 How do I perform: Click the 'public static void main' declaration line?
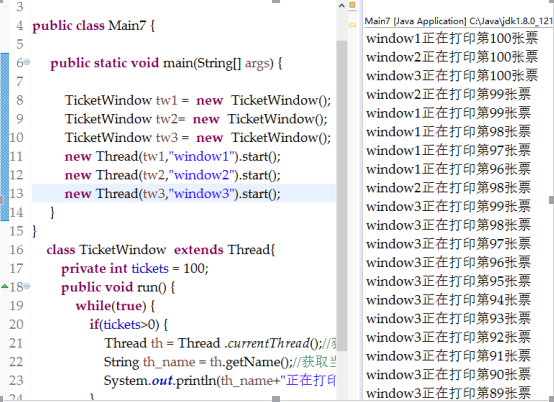coord(166,63)
